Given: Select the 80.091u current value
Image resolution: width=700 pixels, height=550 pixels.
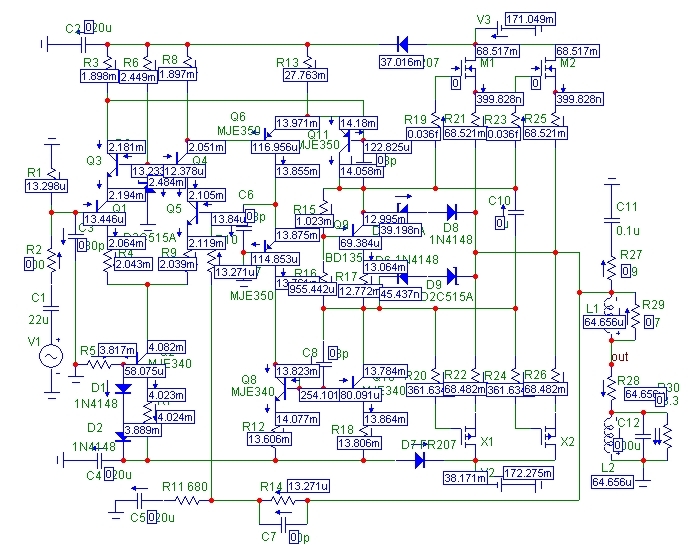Looking at the screenshot, I should (360, 395).
